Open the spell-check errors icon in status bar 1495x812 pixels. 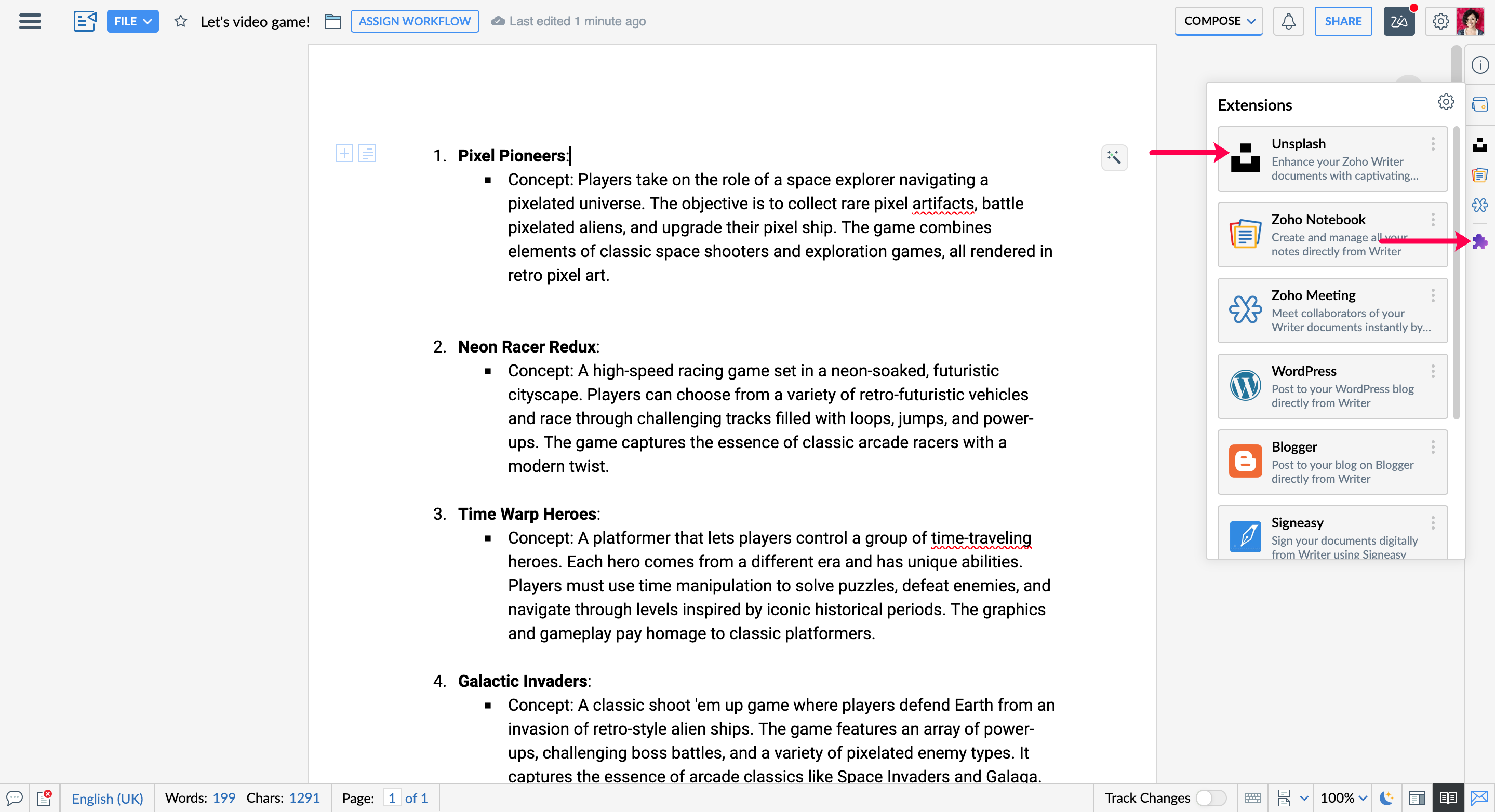(45, 798)
